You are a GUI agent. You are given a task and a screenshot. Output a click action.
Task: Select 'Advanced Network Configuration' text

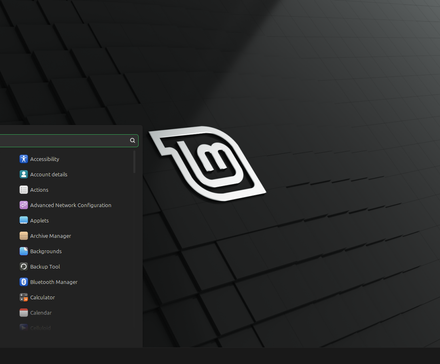(x=71, y=205)
